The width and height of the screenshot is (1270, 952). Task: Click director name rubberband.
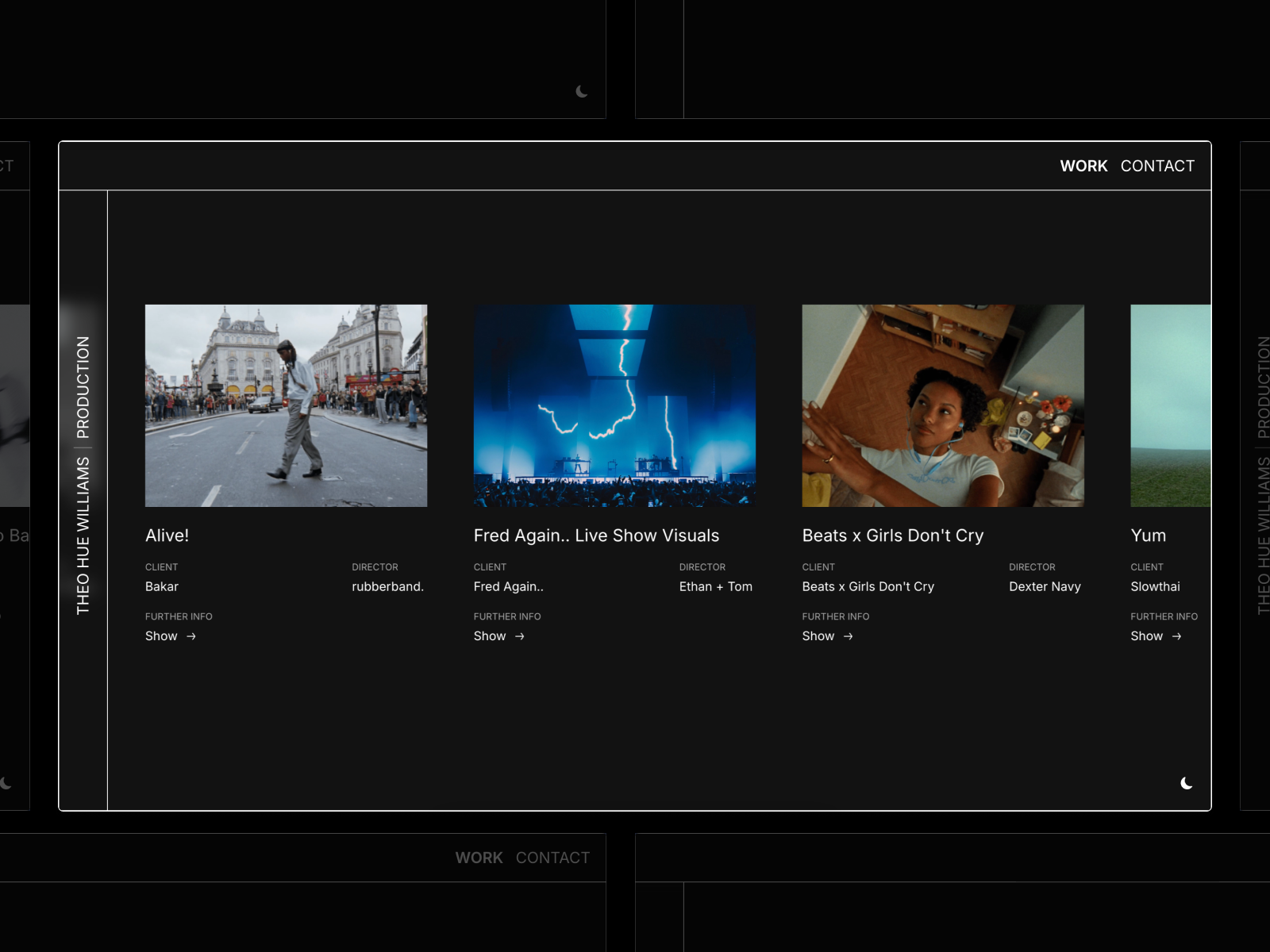click(x=388, y=586)
